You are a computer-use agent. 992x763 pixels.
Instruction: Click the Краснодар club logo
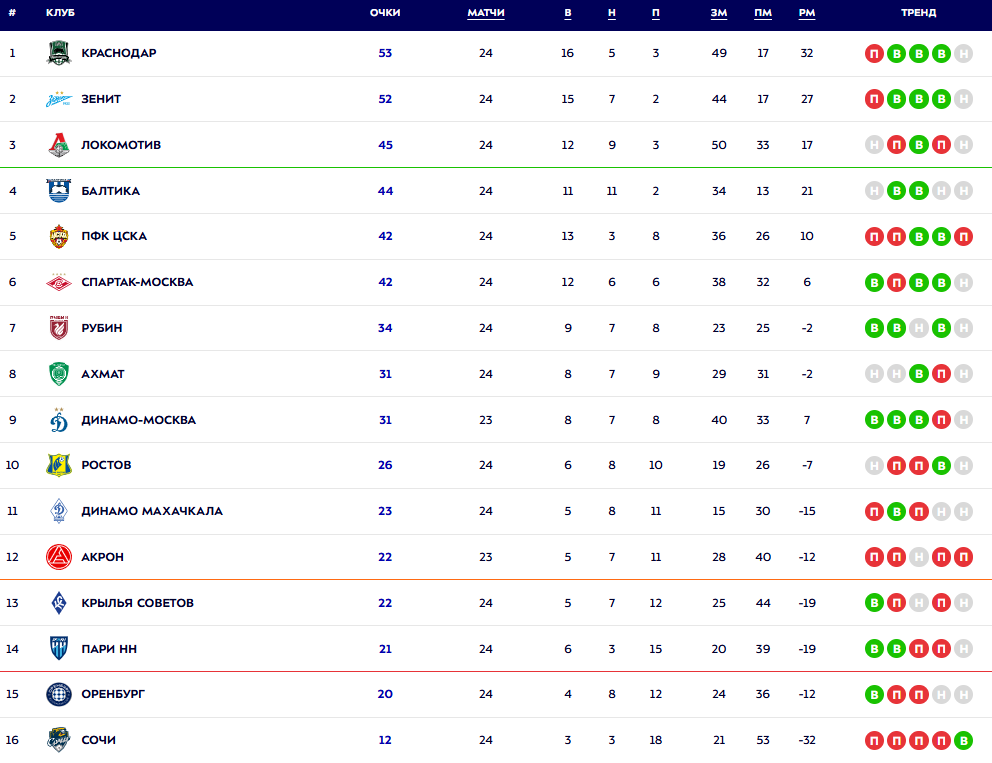[59, 53]
